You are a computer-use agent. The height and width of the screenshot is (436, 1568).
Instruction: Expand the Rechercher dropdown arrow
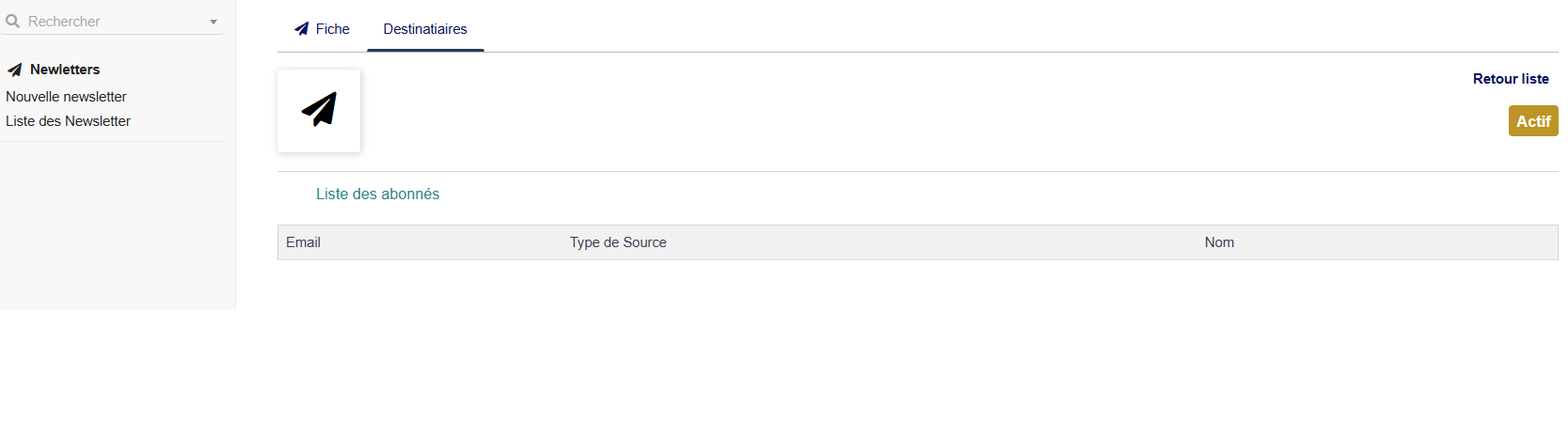[214, 22]
